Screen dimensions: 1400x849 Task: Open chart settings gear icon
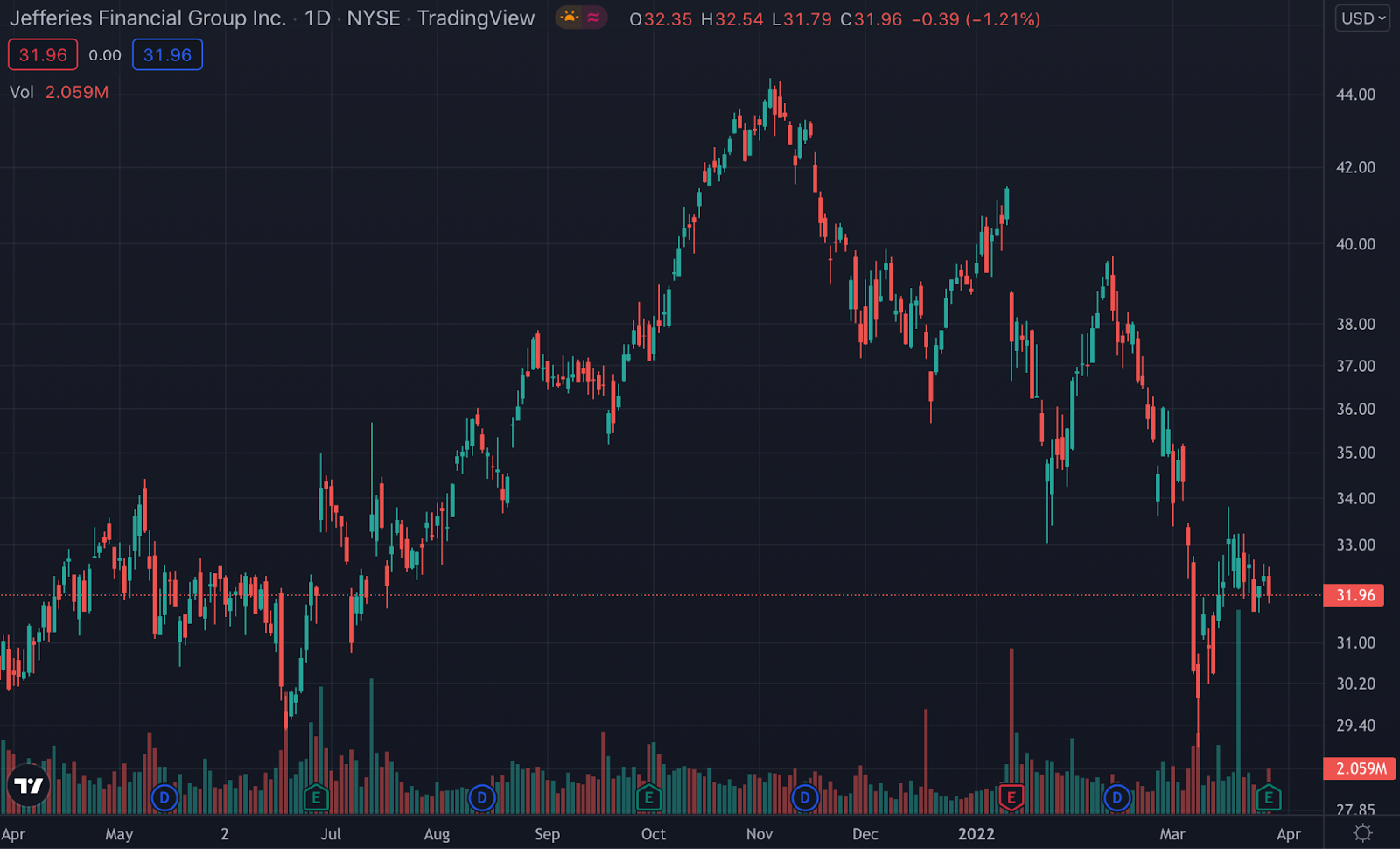click(x=1362, y=832)
